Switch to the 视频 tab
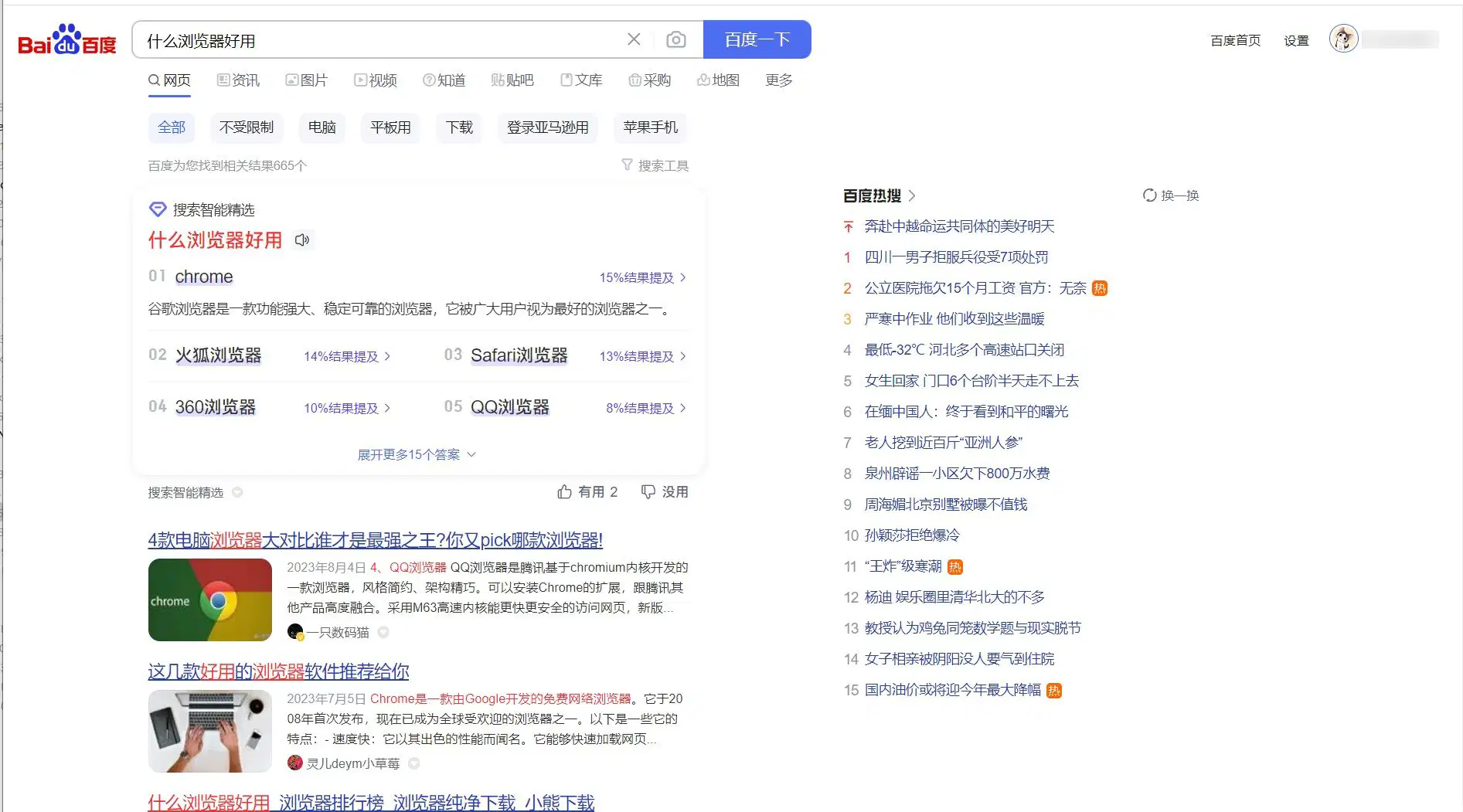The image size is (1463, 812). 376,80
